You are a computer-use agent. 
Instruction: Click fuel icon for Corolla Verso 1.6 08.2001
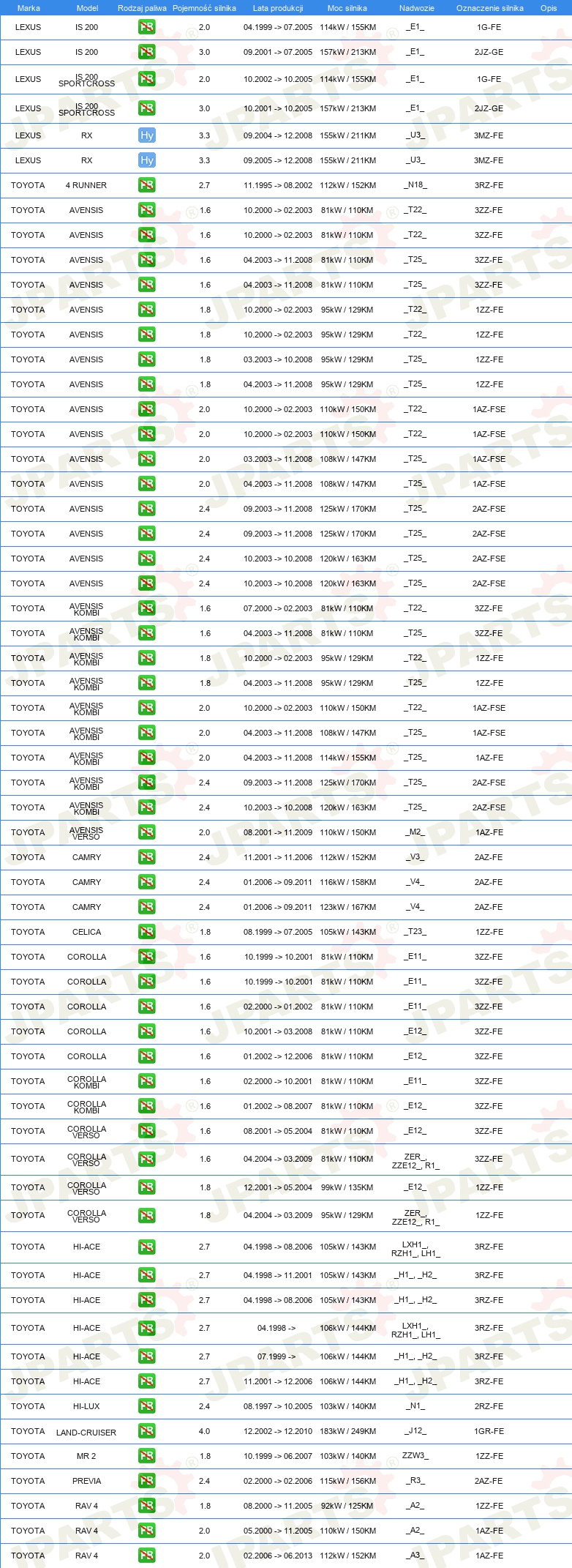click(147, 1131)
